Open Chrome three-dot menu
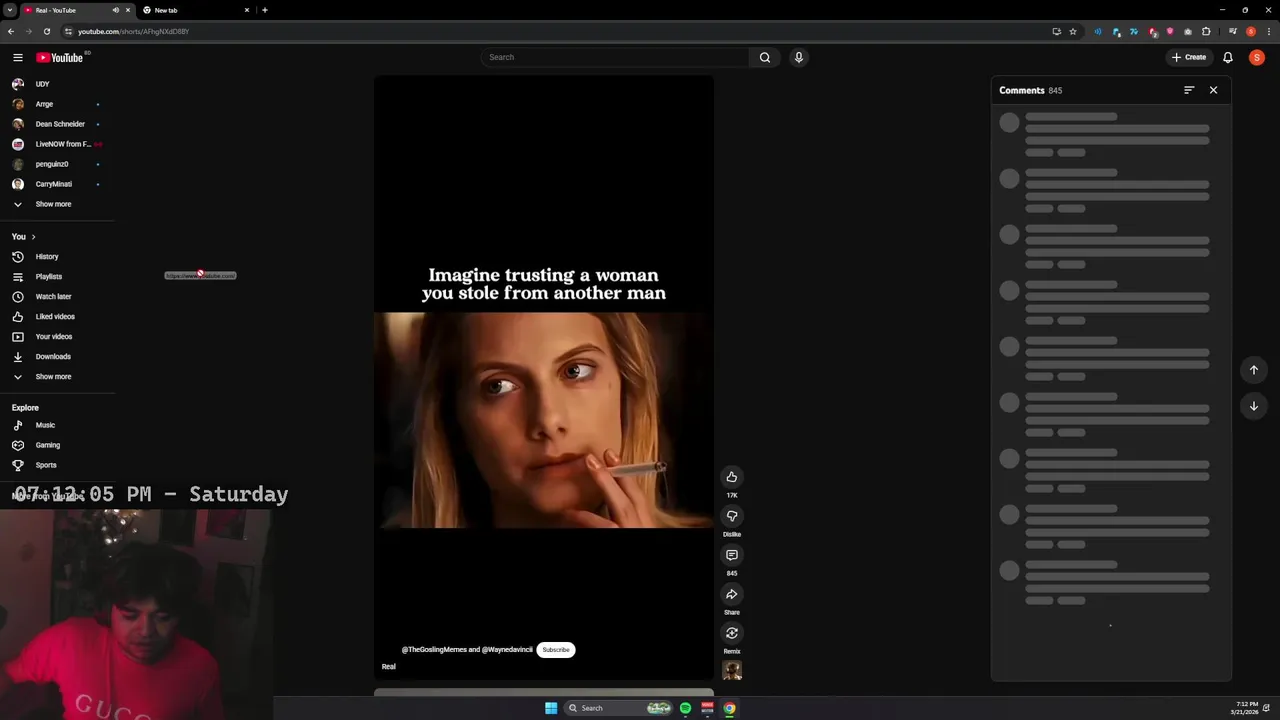 (1268, 31)
